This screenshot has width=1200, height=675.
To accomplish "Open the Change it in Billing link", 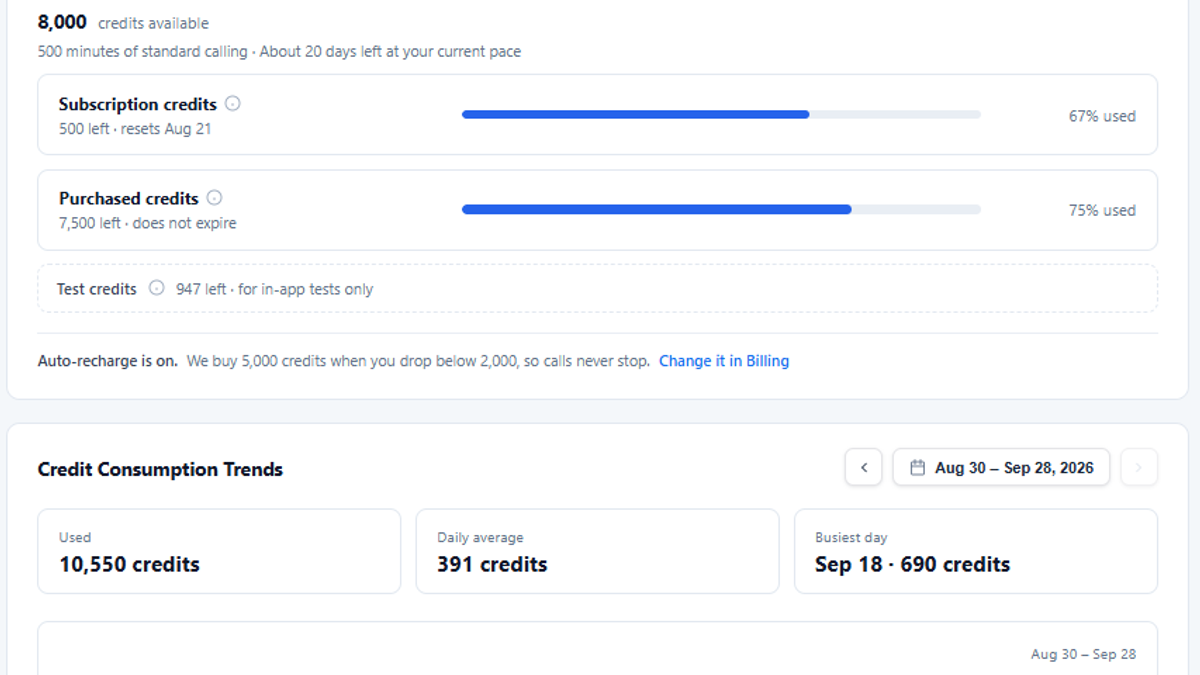I will 724,361.
